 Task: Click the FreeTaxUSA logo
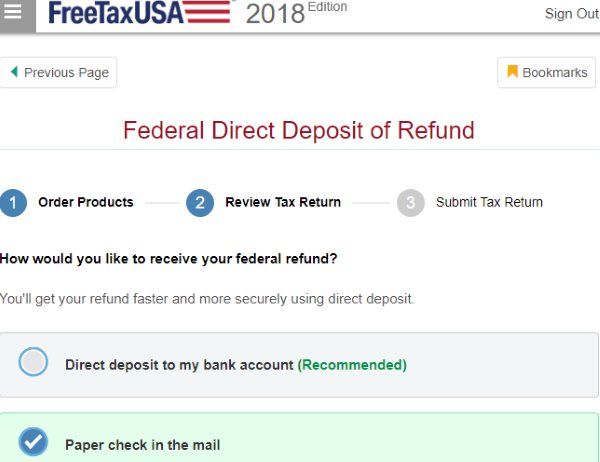137,13
